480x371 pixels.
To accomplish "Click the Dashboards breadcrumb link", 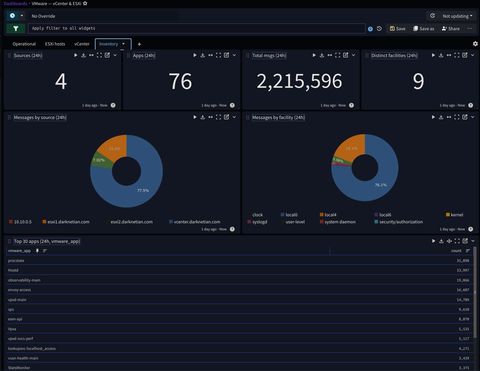I will point(16,3).
